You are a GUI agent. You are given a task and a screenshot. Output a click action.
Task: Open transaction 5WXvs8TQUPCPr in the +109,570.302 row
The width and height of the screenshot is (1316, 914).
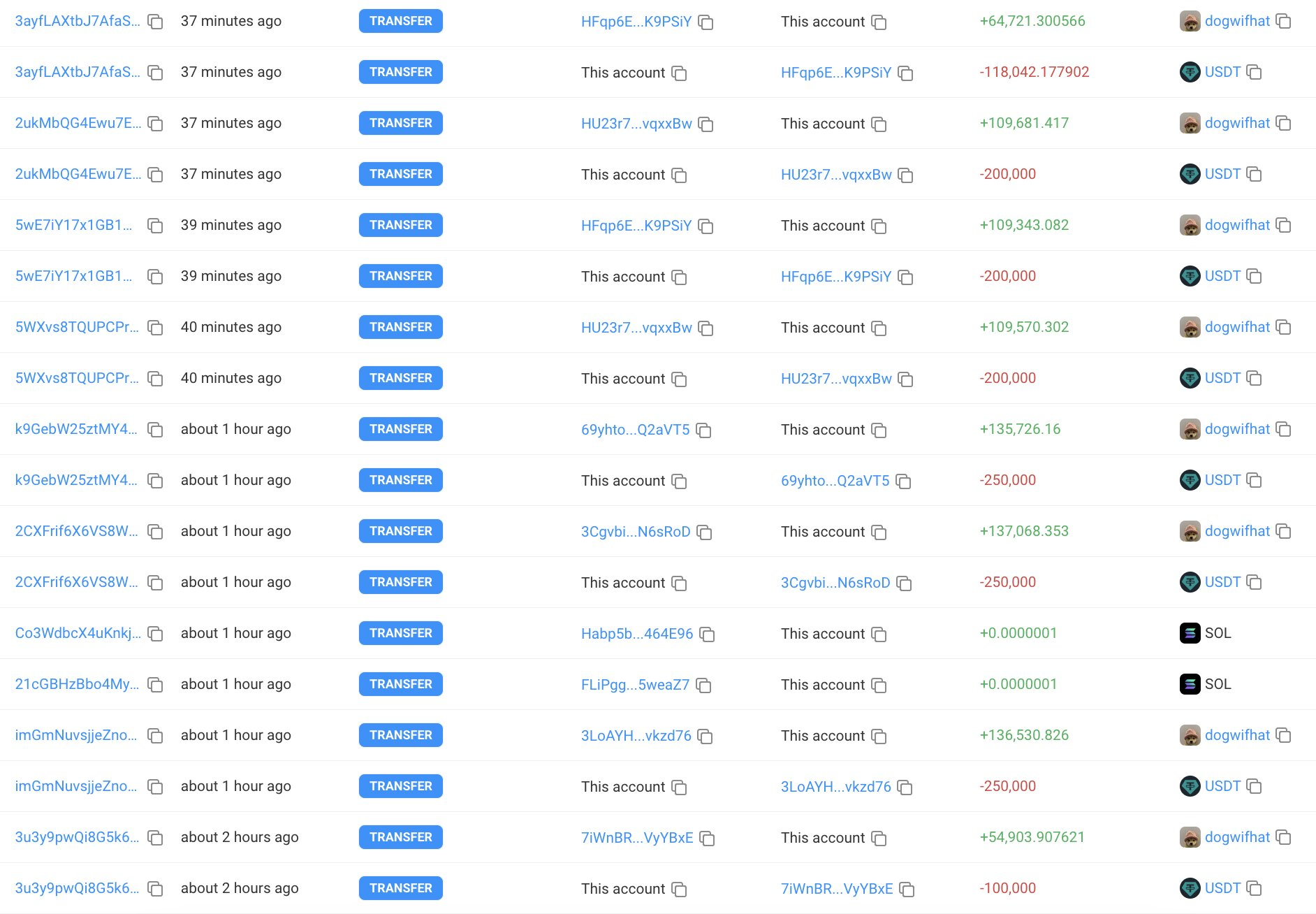(77, 328)
